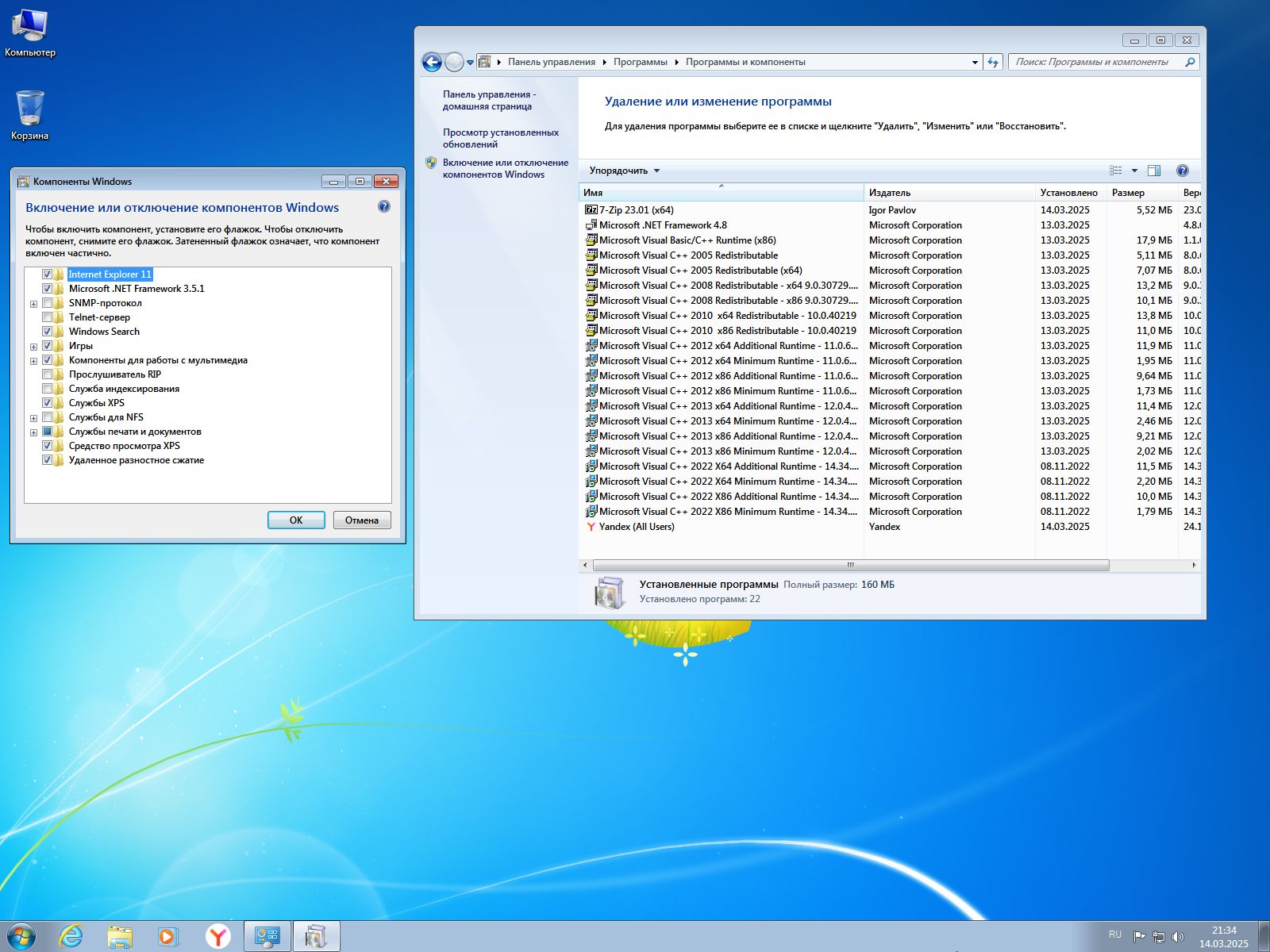Click Программы in the breadcrumb path
The height and width of the screenshot is (952, 1270).
[640, 62]
